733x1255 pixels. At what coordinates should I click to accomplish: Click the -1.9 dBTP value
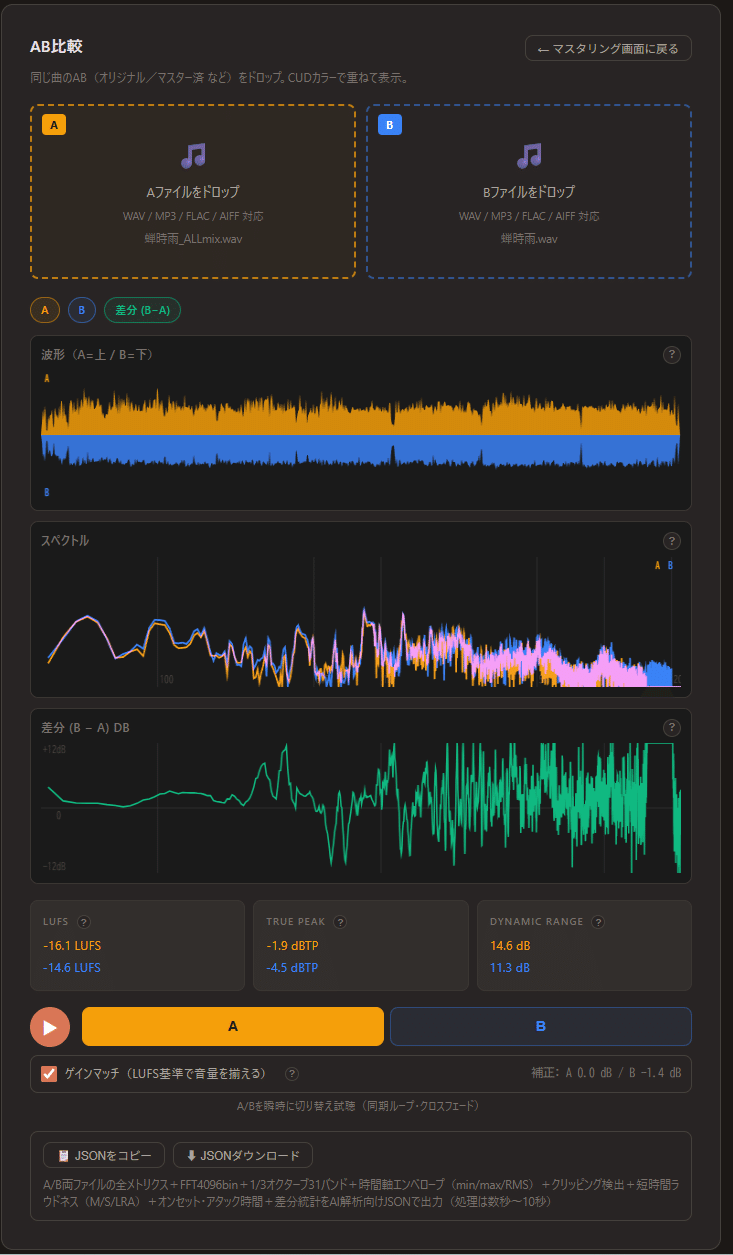pyautogui.click(x=293, y=946)
